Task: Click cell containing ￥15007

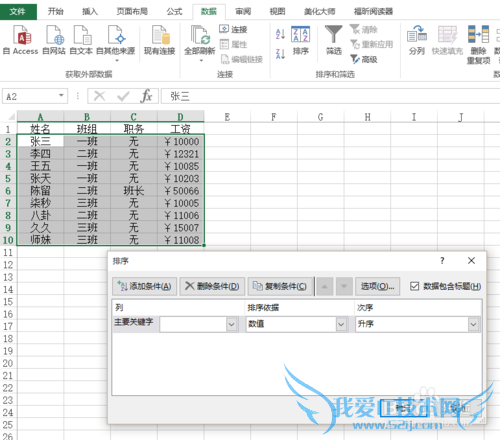Action: tap(181, 228)
